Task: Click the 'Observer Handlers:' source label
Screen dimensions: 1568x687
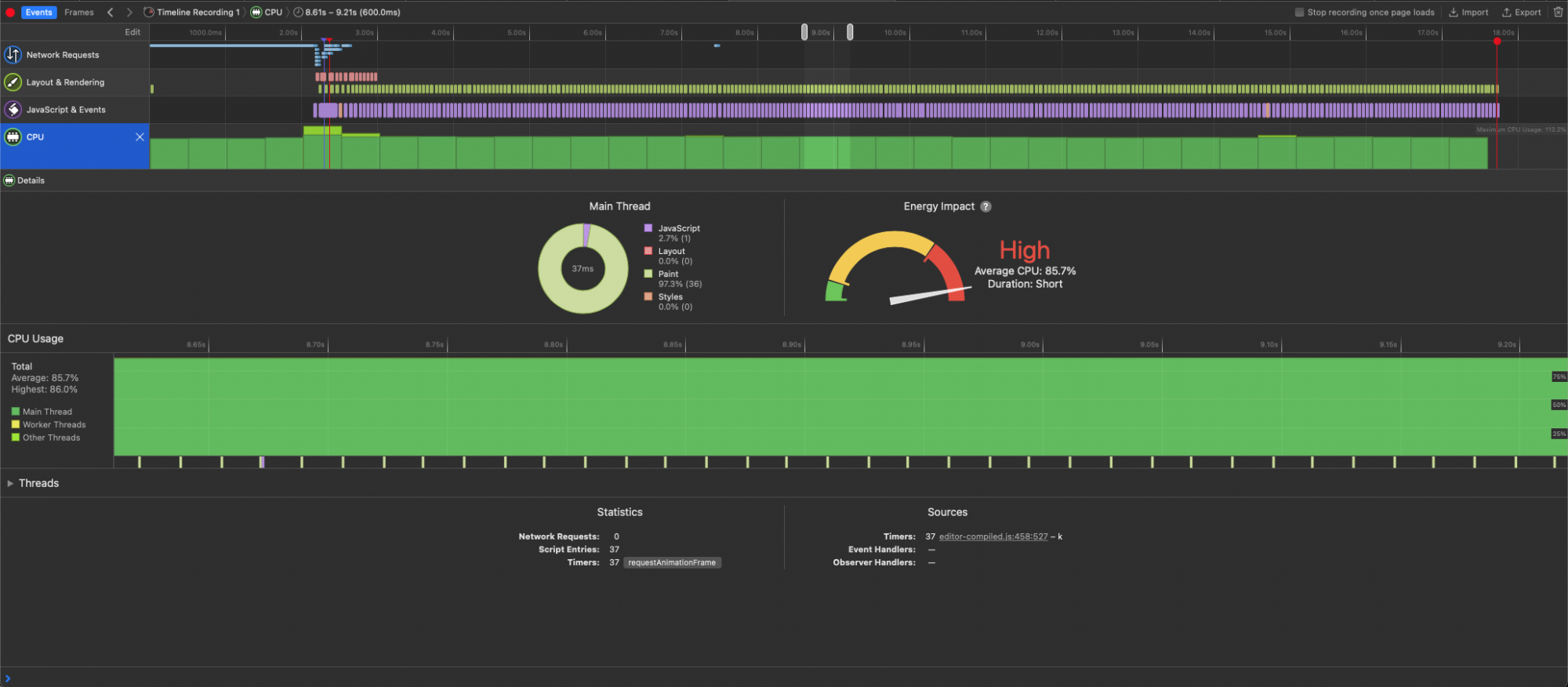Action: [x=874, y=562]
